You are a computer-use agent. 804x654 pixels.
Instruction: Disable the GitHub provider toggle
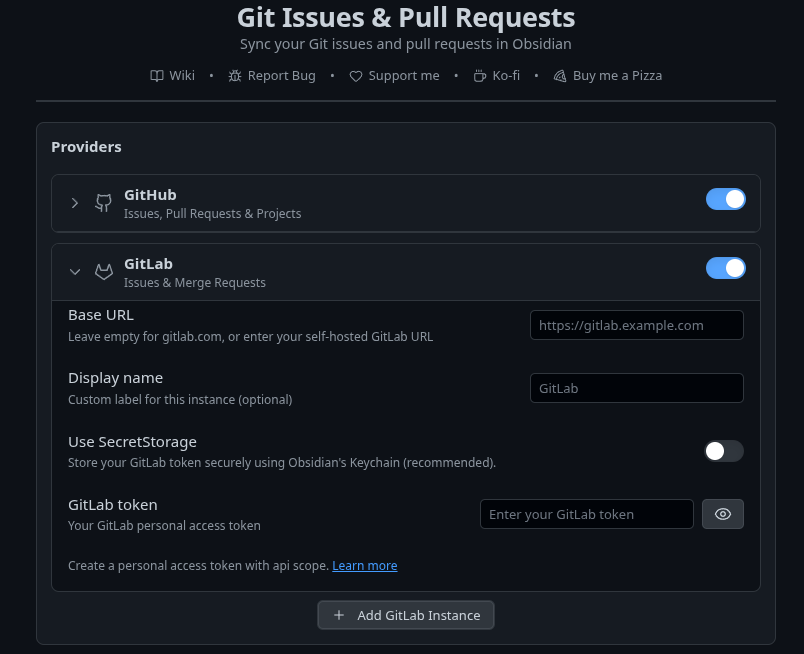tap(726, 199)
